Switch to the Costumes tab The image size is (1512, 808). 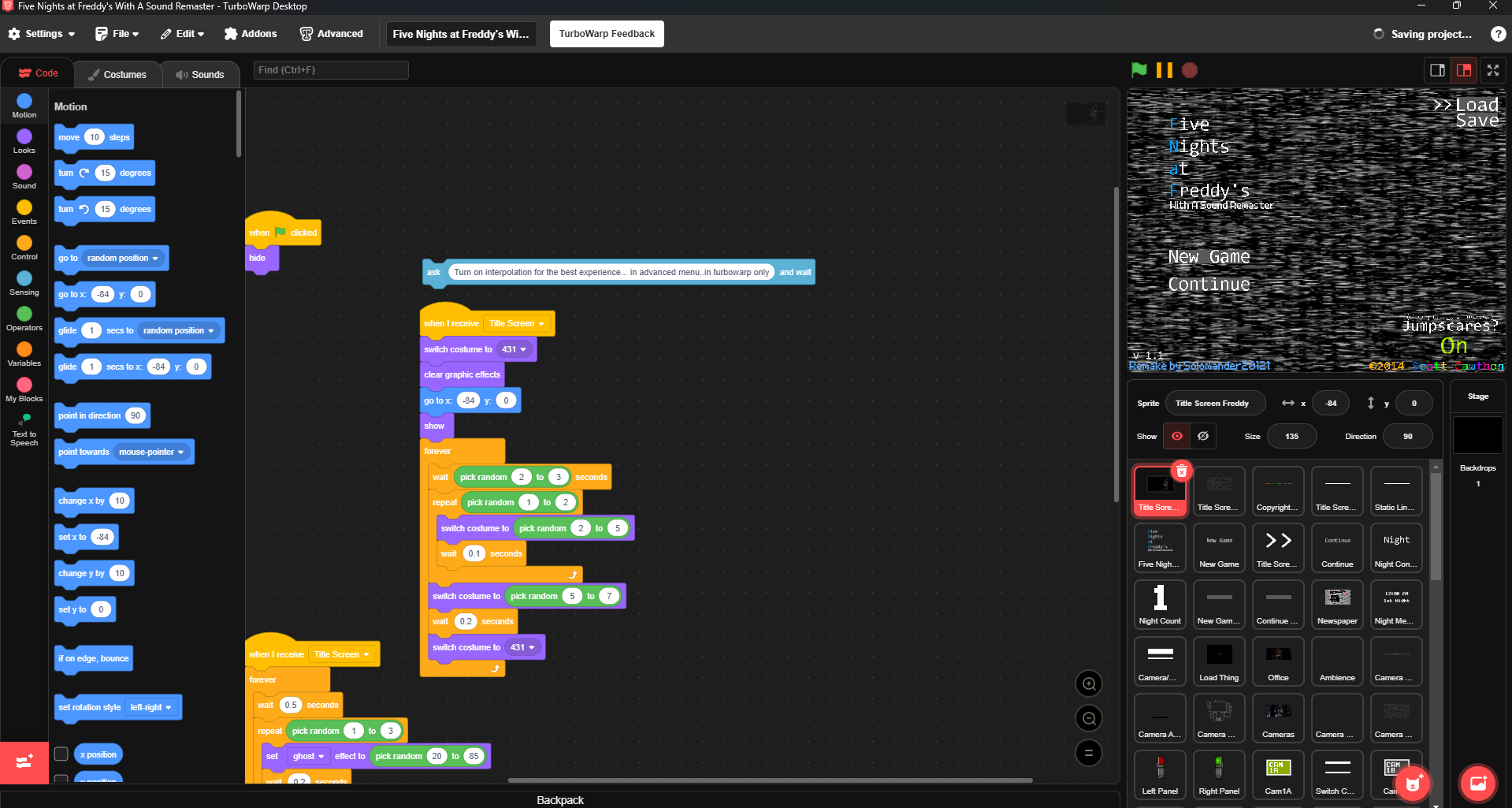tap(117, 74)
